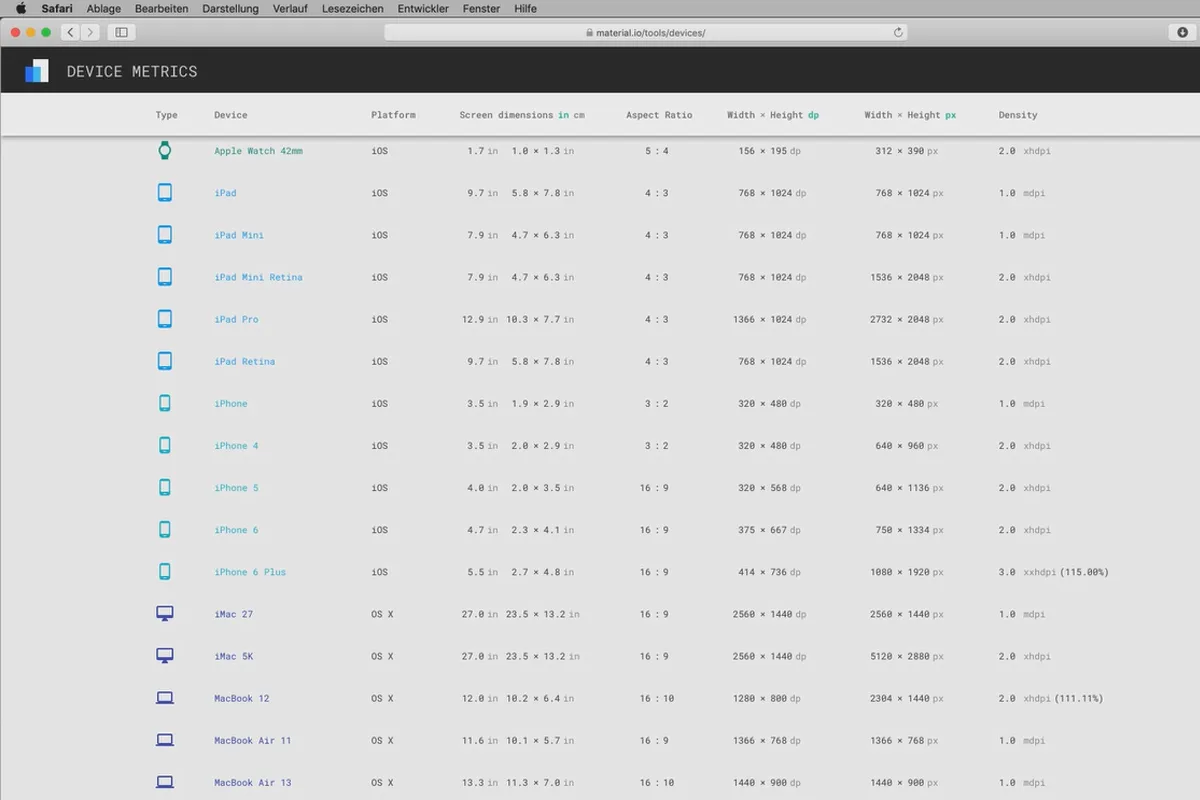Click the 375 × 667 dp cell
The image size is (1200, 800).
(x=770, y=530)
